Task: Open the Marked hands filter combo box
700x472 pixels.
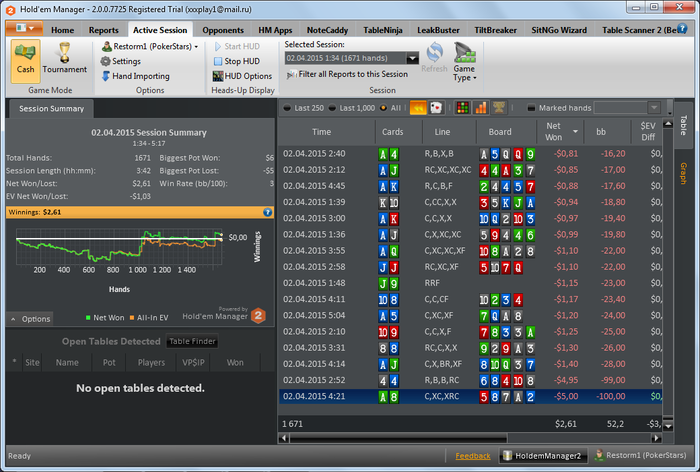Action: coord(627,108)
